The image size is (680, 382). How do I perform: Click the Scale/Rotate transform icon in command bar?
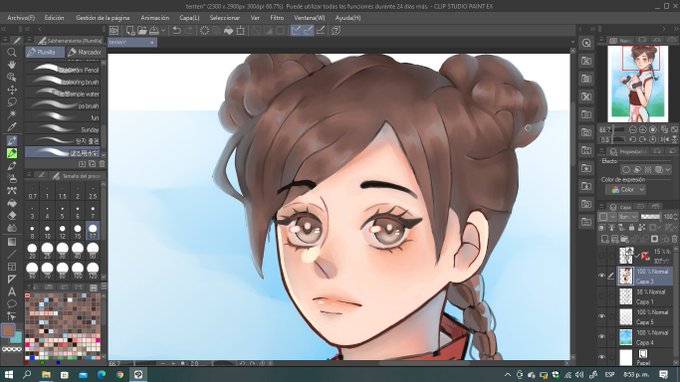point(240,30)
